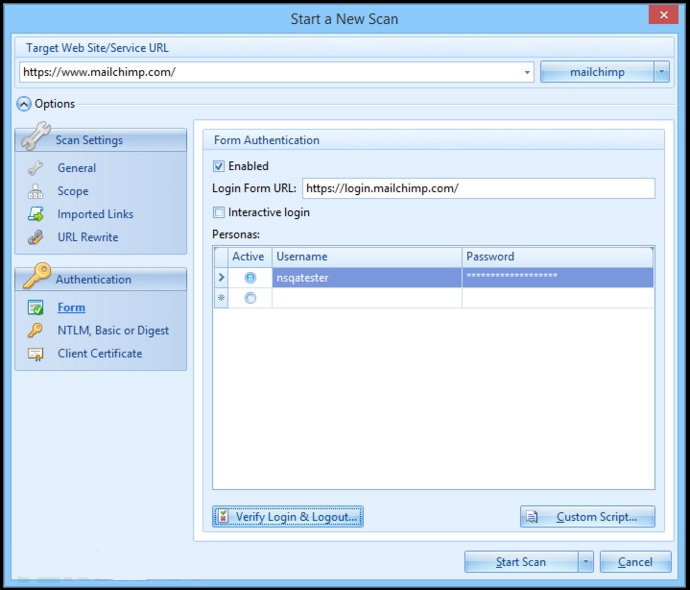Screen dimensions: 690x590
Task: Uncheck the Enabled checkbox
Action: [x=219, y=166]
